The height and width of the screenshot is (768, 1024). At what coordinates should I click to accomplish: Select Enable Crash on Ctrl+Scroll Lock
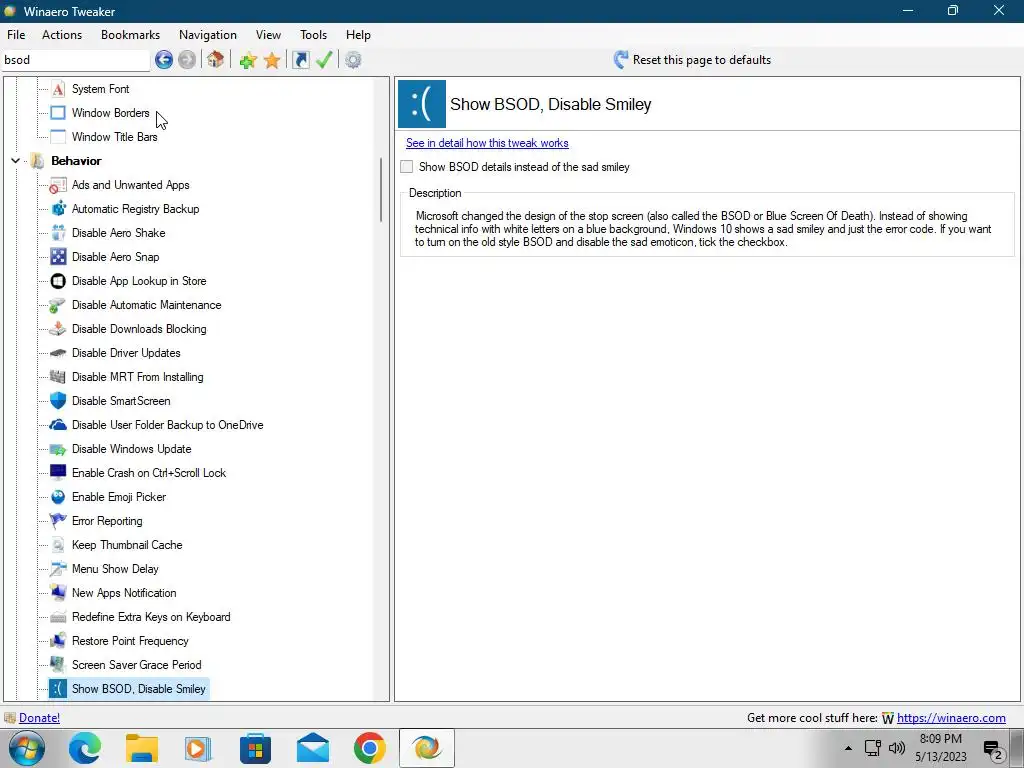(x=149, y=473)
